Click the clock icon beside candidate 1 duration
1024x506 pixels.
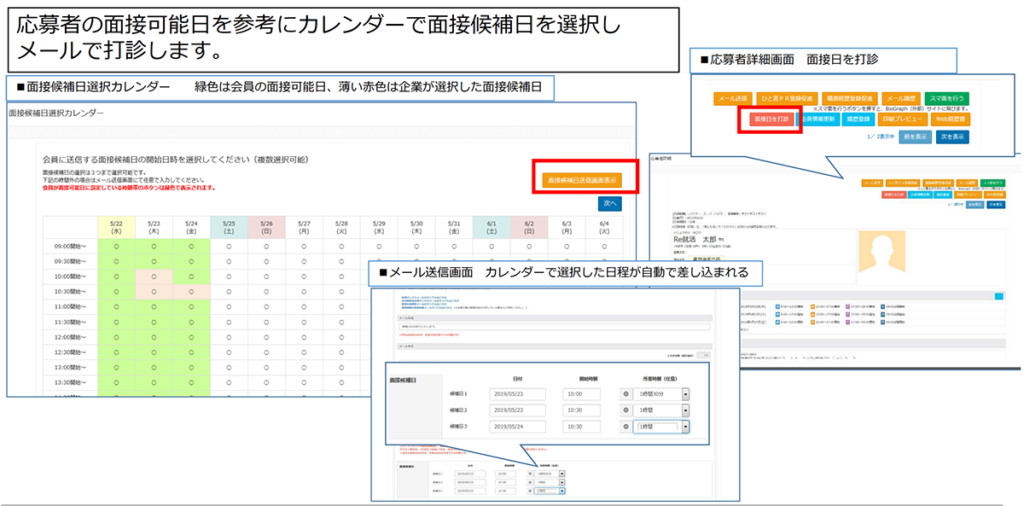click(625, 394)
